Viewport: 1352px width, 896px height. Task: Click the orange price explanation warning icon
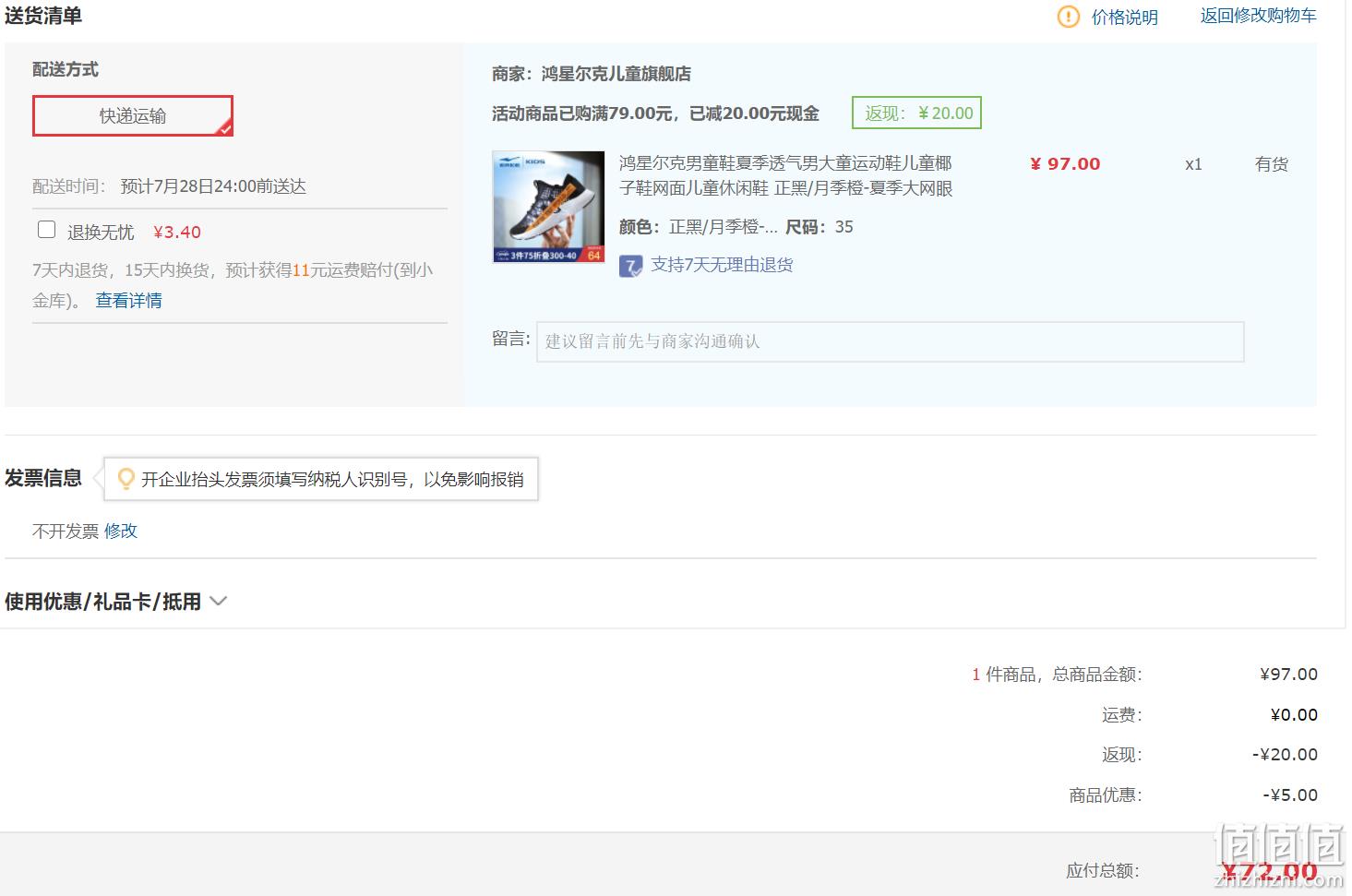[1068, 17]
